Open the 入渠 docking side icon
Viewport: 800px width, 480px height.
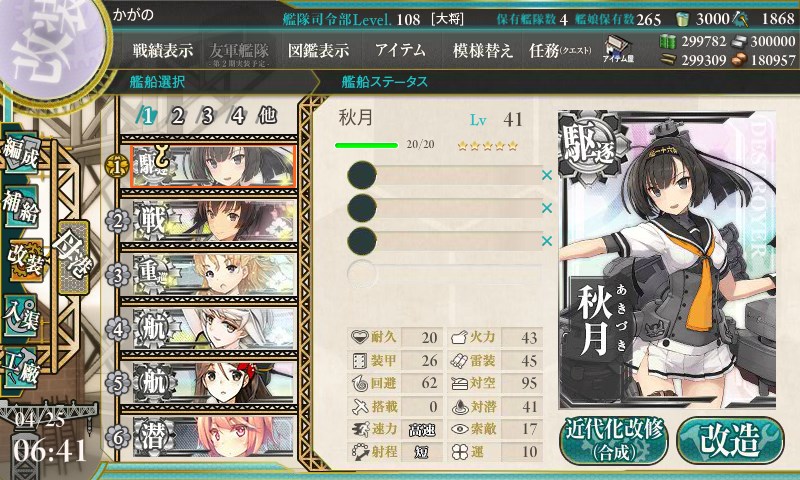21,315
